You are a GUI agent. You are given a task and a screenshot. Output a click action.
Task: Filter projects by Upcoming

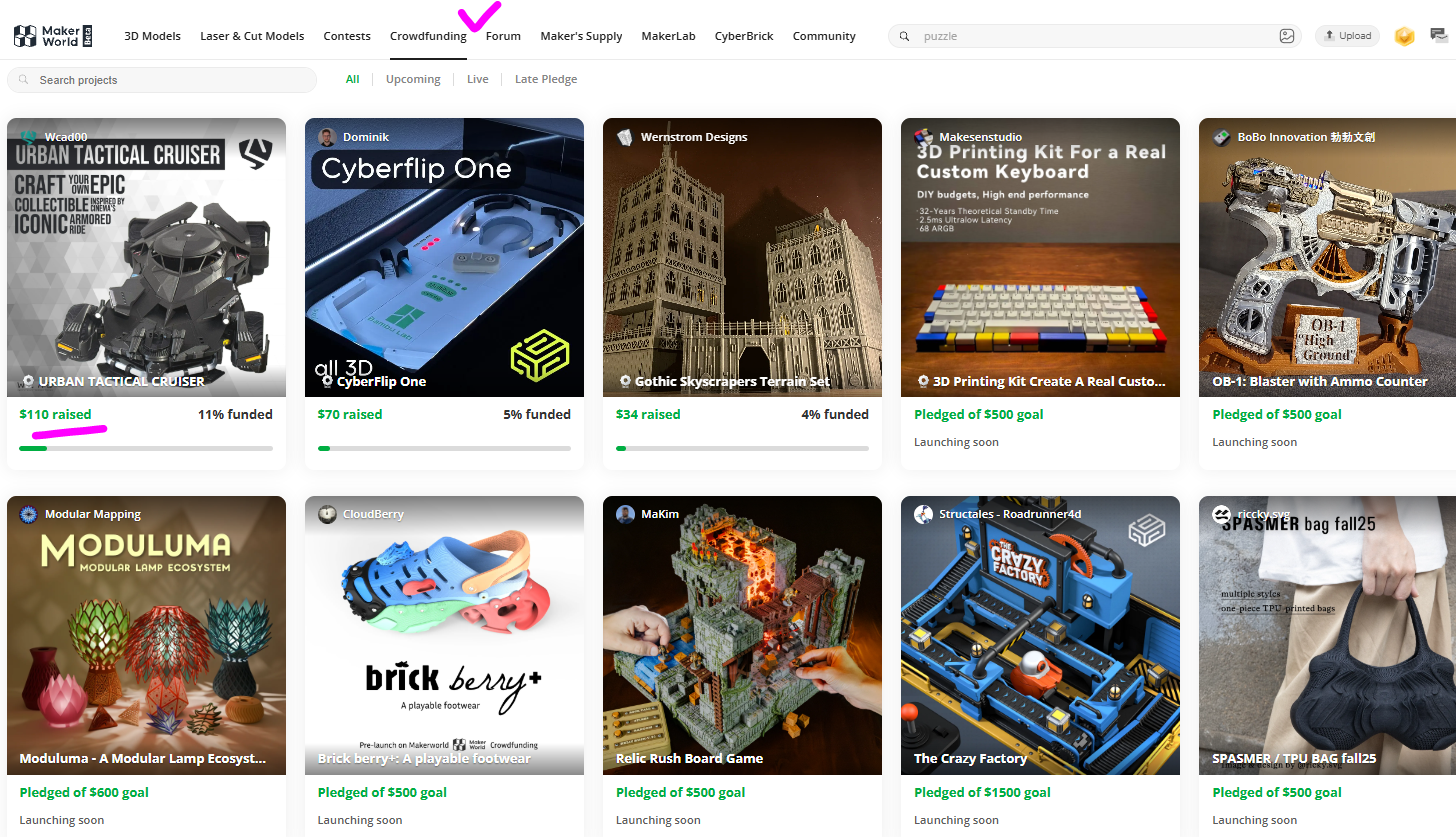[413, 79]
